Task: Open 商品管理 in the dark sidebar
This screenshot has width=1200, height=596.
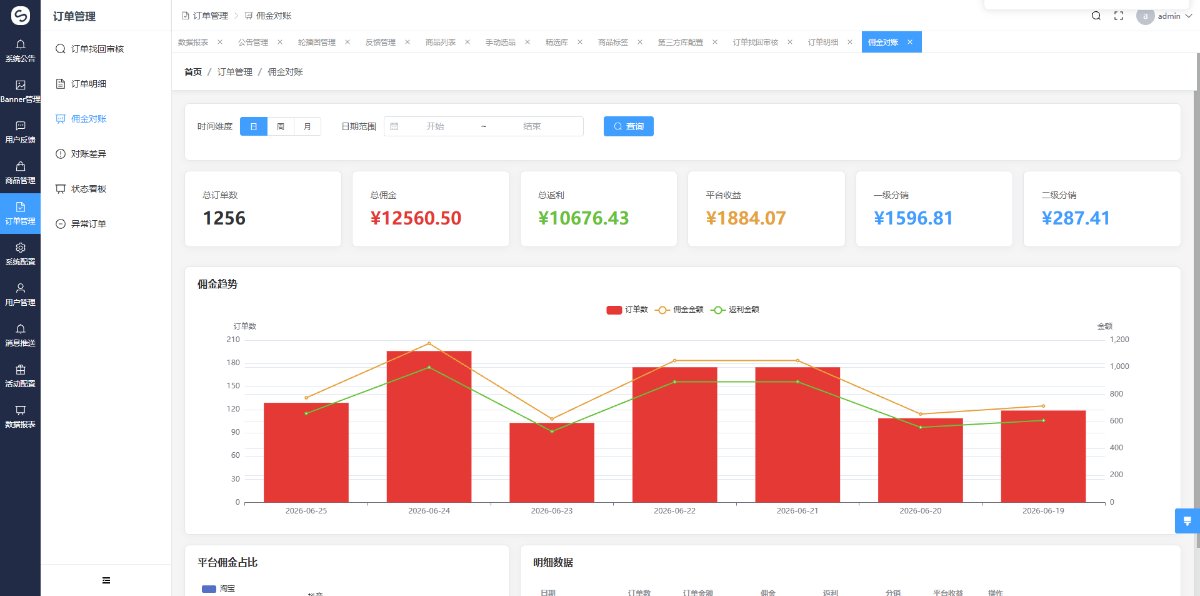Action: (x=20, y=172)
